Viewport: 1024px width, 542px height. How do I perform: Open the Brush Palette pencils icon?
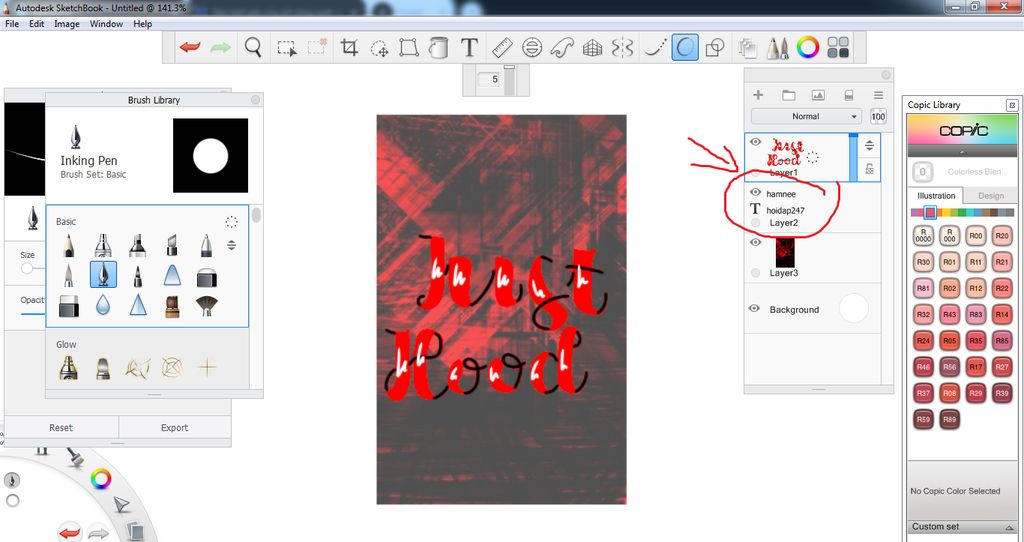777,48
